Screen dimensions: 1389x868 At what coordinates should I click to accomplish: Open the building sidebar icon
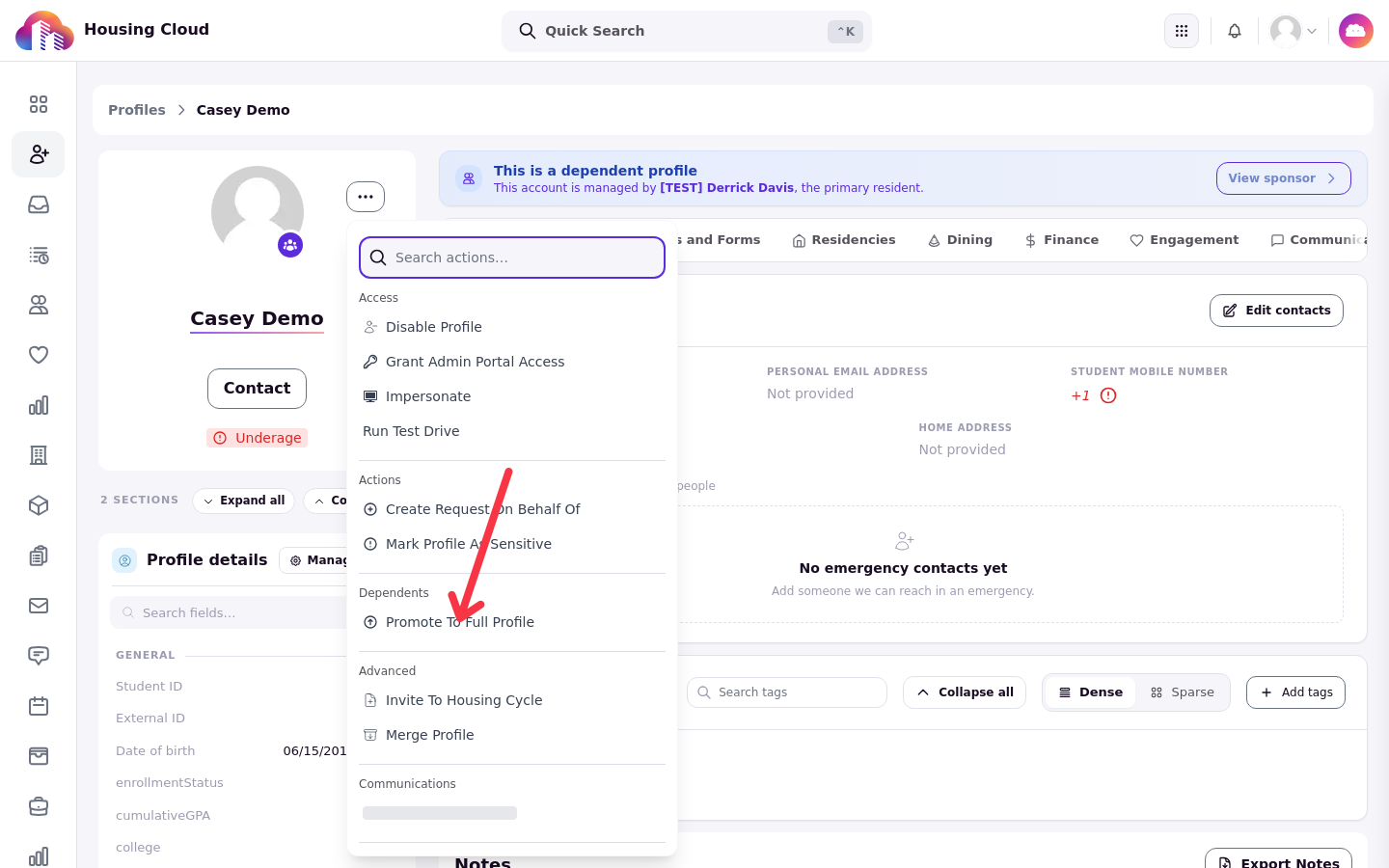[39, 455]
